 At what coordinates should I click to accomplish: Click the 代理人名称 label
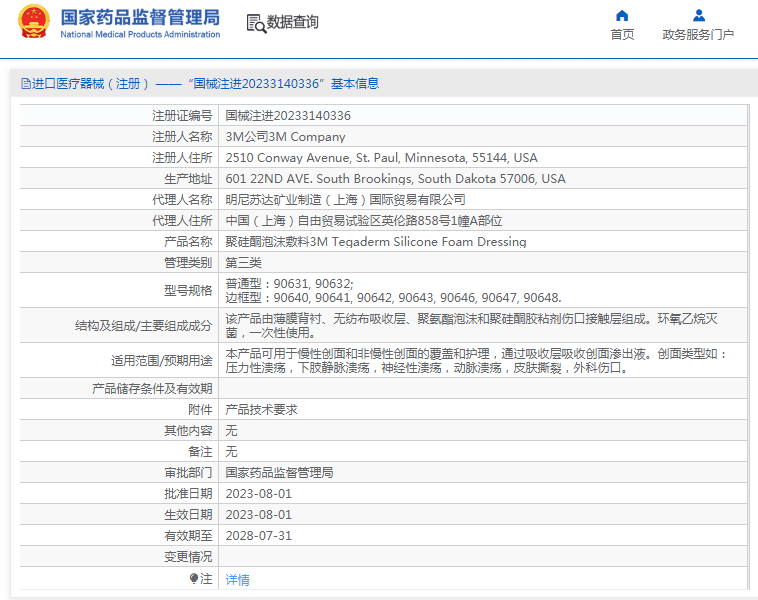pyautogui.click(x=182, y=200)
